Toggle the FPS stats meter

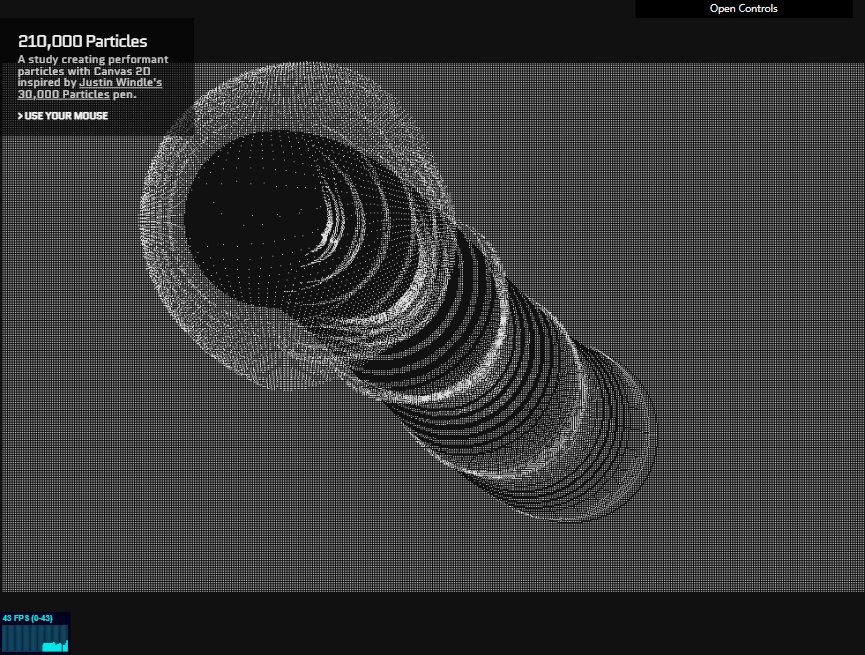click(35, 632)
